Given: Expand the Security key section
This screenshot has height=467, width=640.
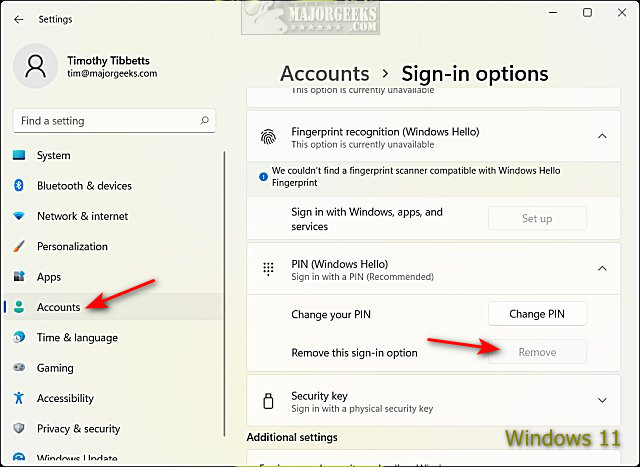Looking at the screenshot, I should coord(602,400).
